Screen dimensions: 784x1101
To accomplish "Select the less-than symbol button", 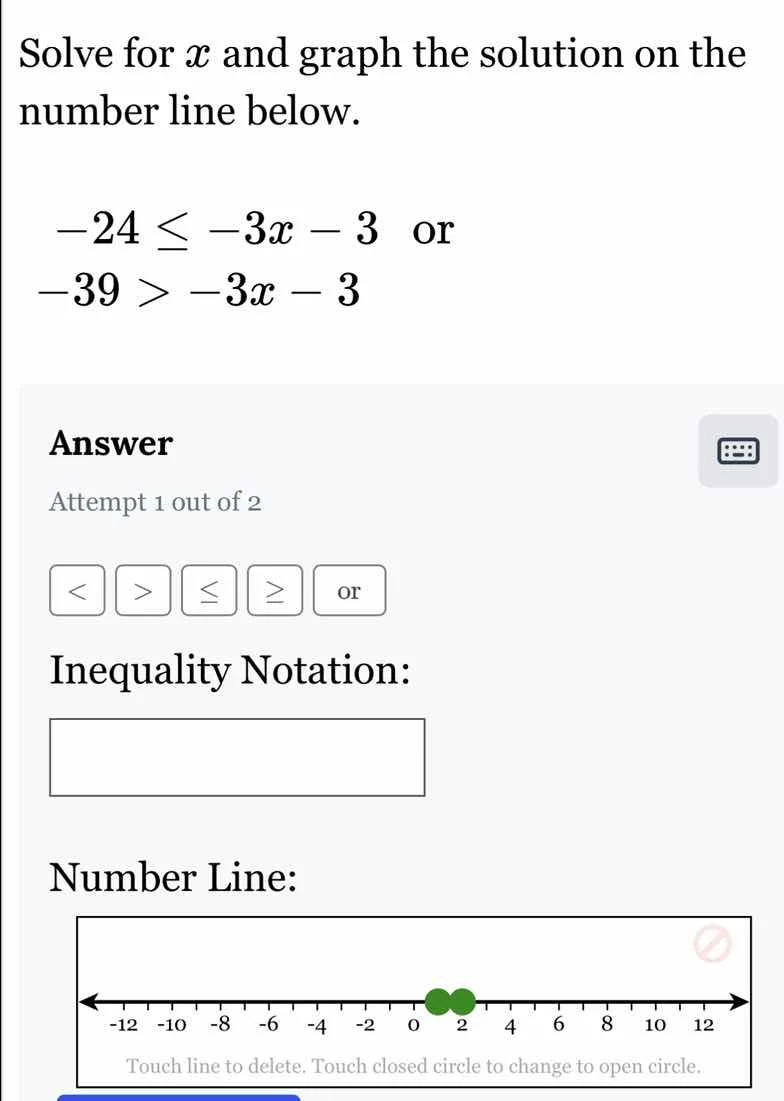I will [77, 591].
